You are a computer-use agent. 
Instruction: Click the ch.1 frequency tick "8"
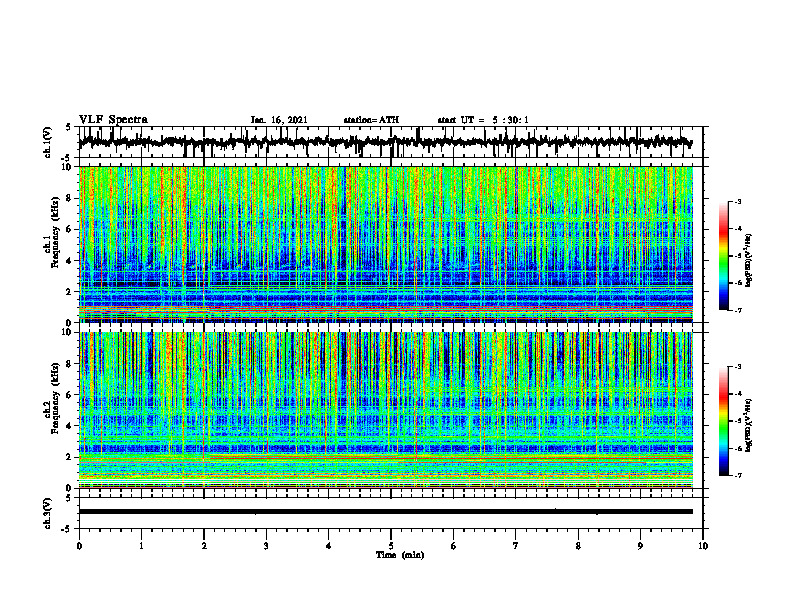point(69,198)
